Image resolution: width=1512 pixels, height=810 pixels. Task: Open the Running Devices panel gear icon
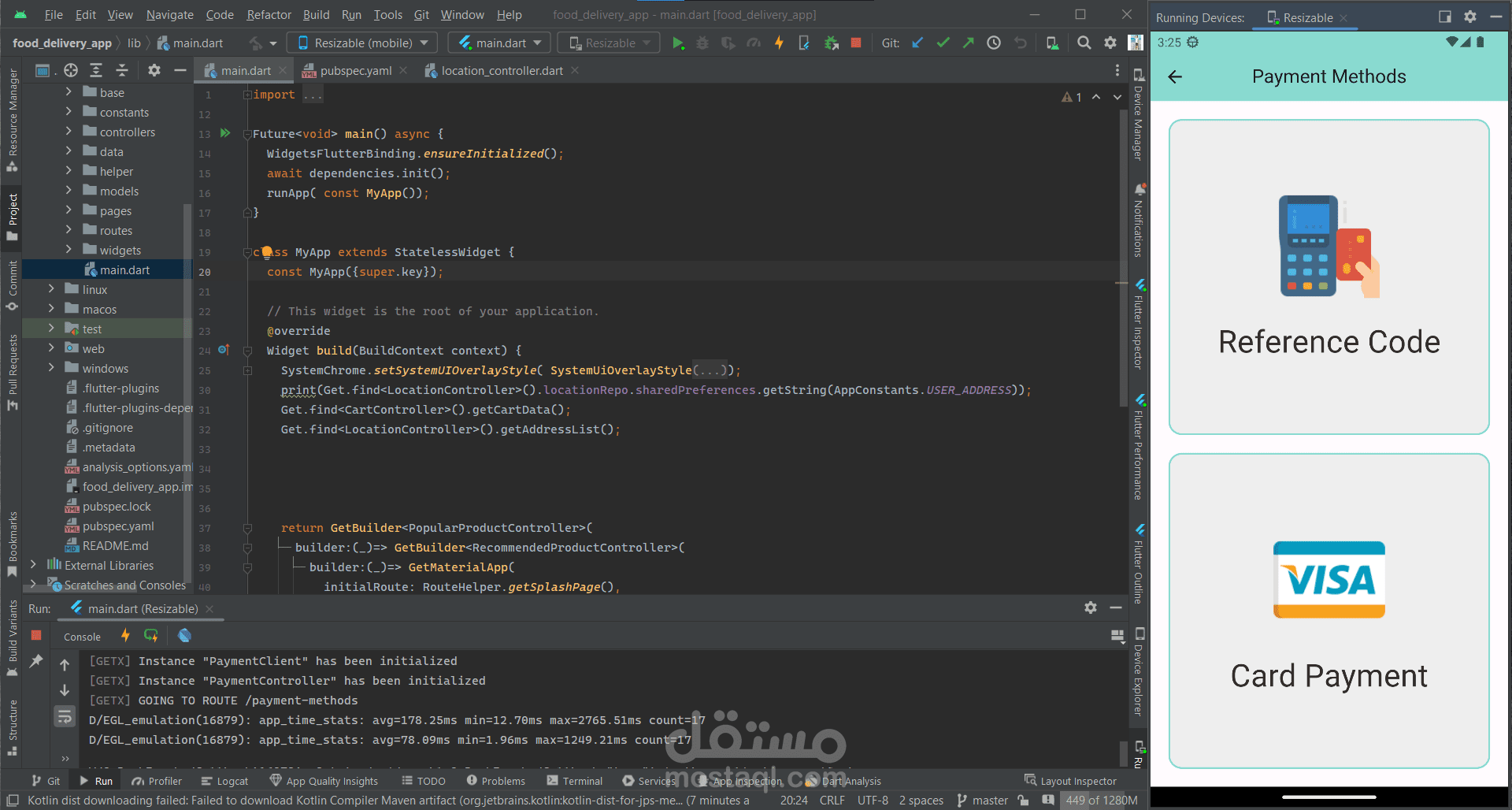(1470, 17)
